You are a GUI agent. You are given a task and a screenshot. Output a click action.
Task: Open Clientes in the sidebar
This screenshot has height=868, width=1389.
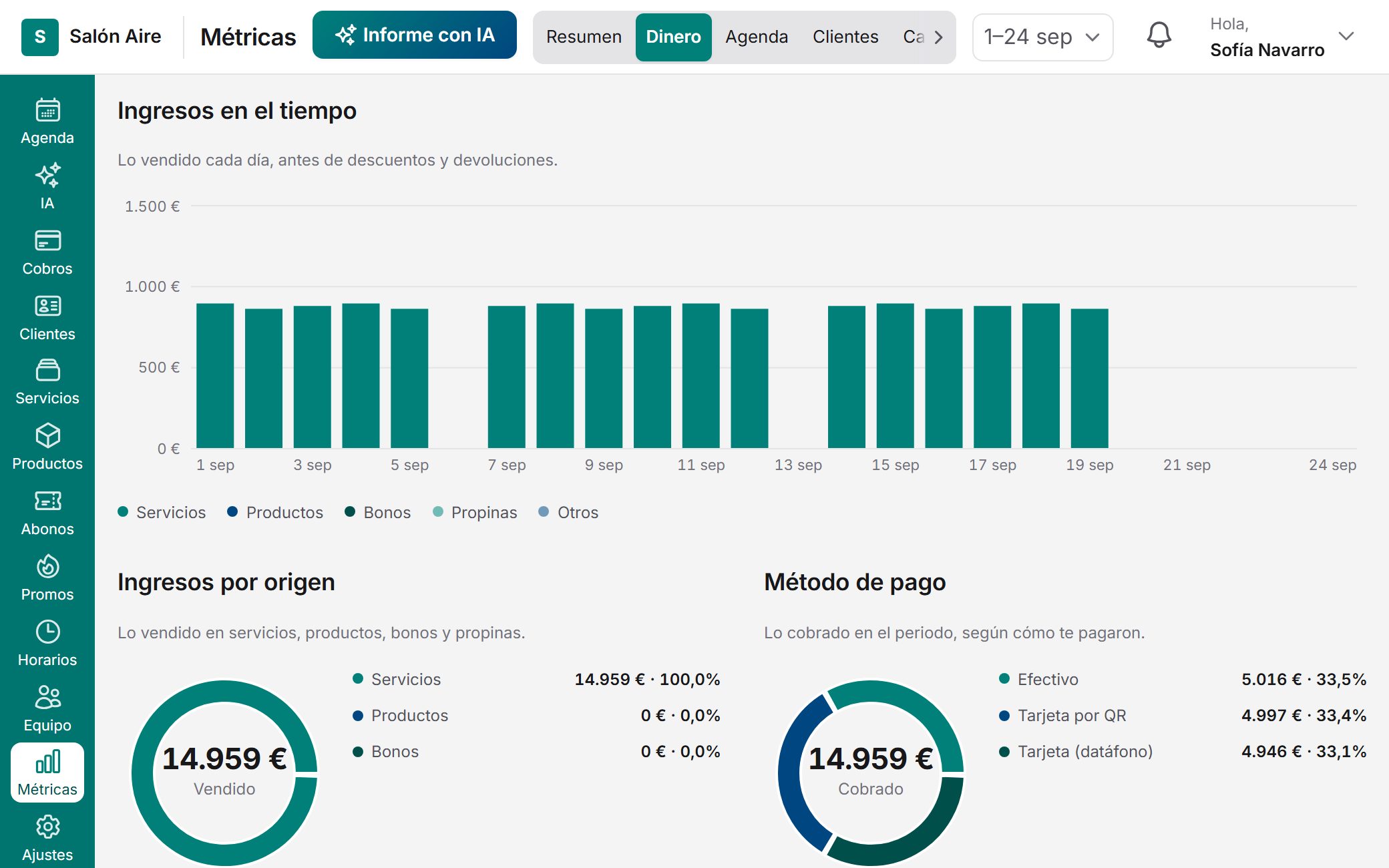47,318
